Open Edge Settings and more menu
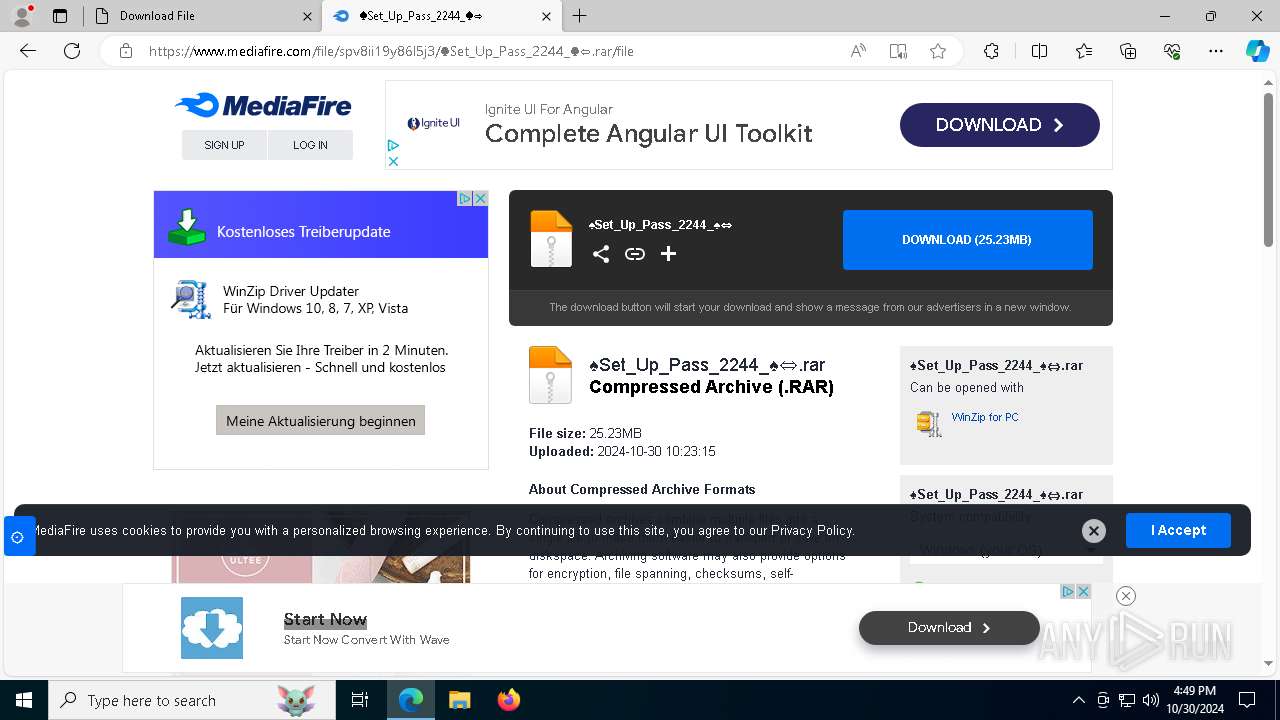This screenshot has height=720, width=1280. pyautogui.click(x=1216, y=51)
